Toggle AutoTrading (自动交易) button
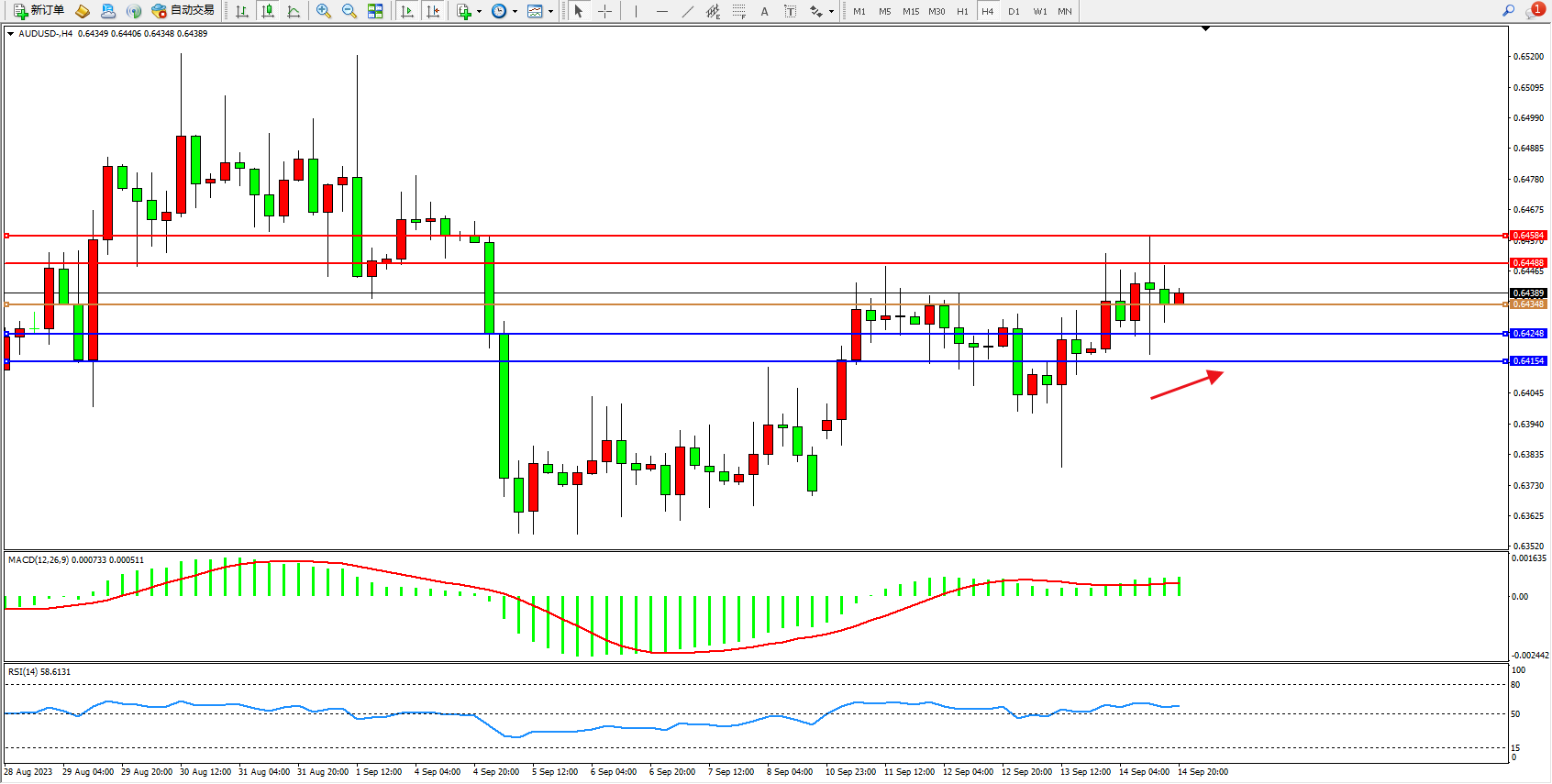1552x784 pixels. [183, 11]
